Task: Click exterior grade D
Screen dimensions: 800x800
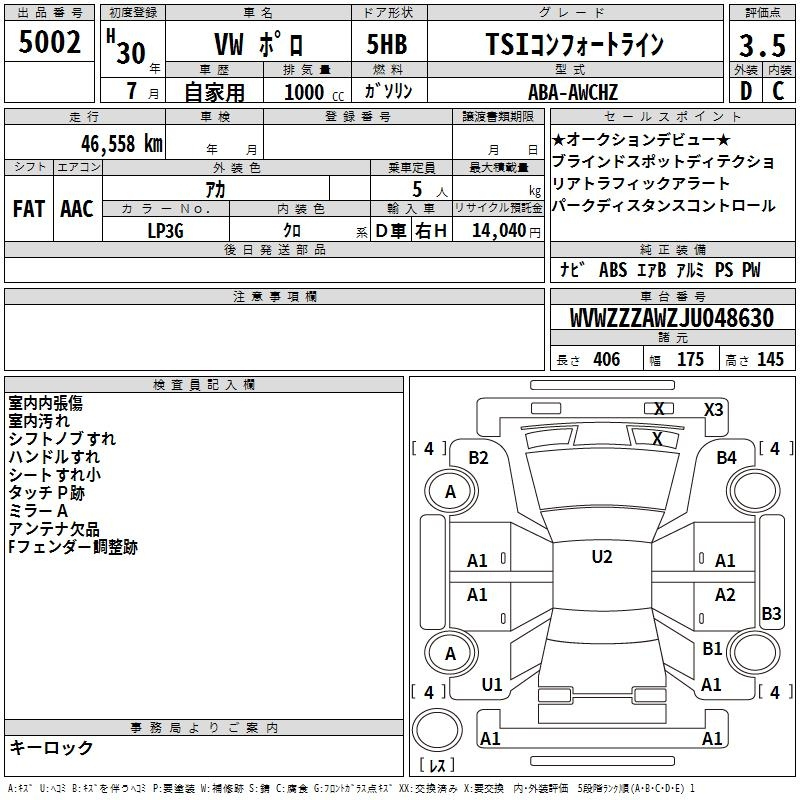Action: tap(746, 91)
